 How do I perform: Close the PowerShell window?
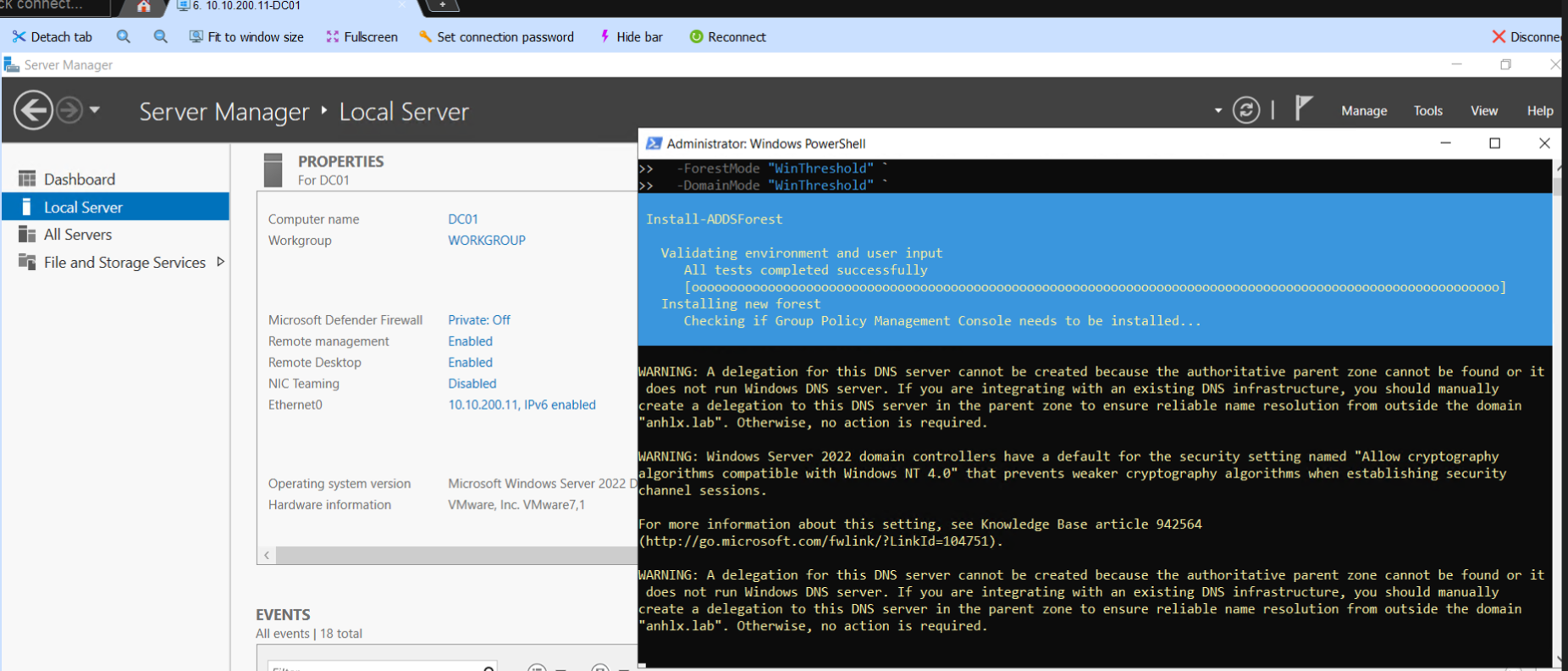click(1544, 143)
